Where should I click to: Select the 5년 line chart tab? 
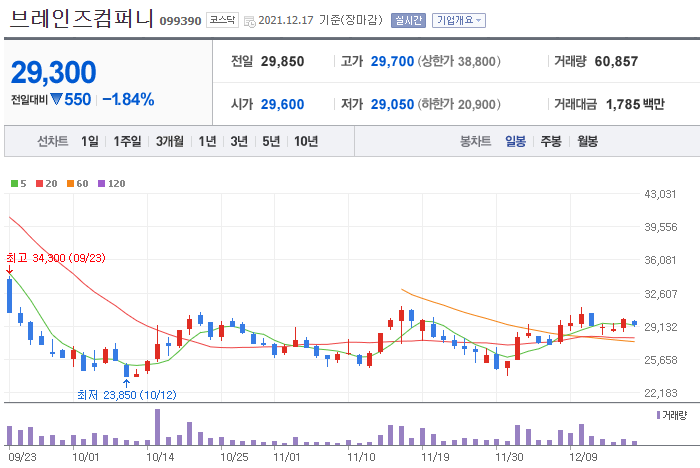point(271,142)
